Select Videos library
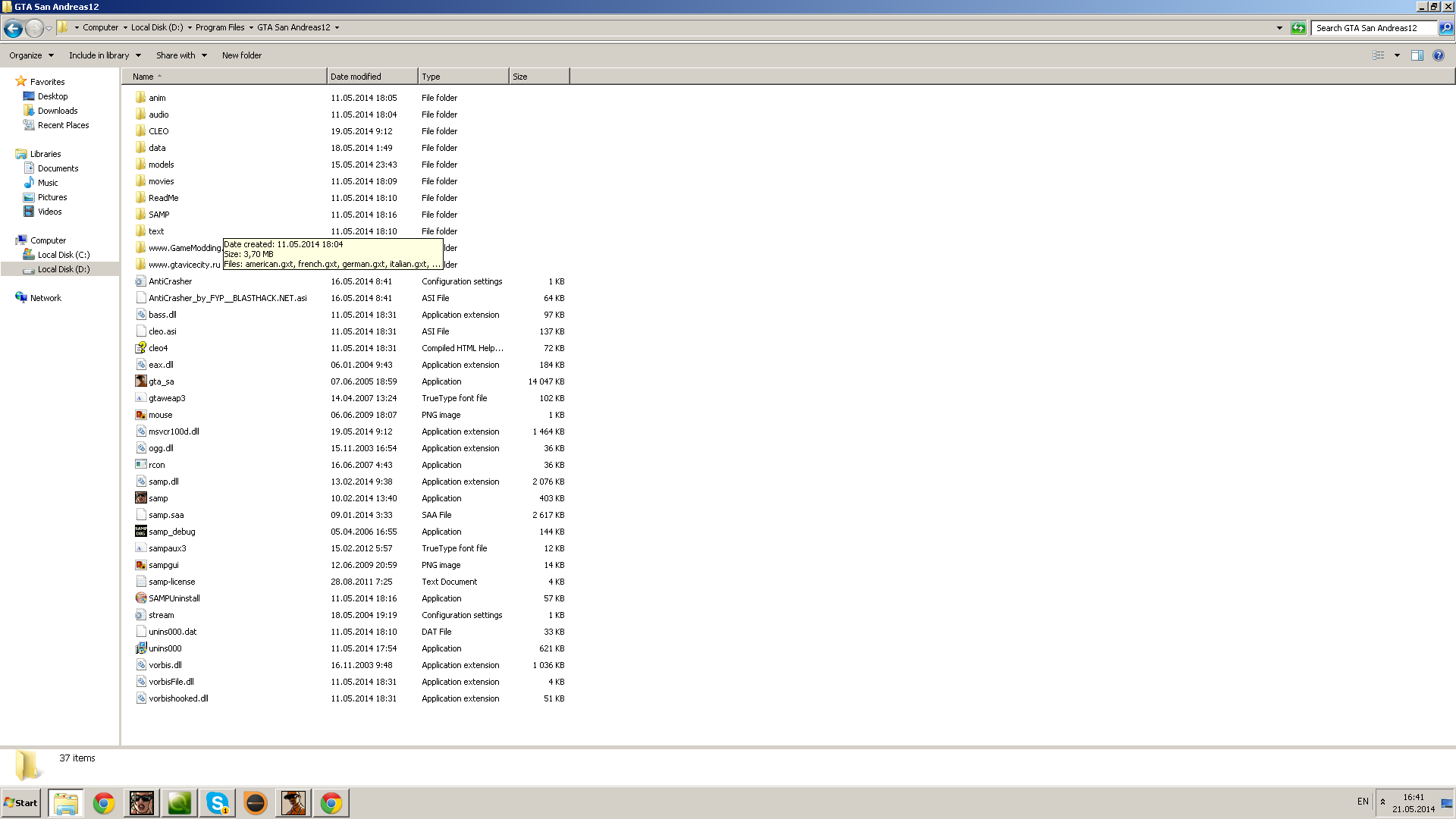Image resolution: width=1456 pixels, height=819 pixels. coord(49,212)
